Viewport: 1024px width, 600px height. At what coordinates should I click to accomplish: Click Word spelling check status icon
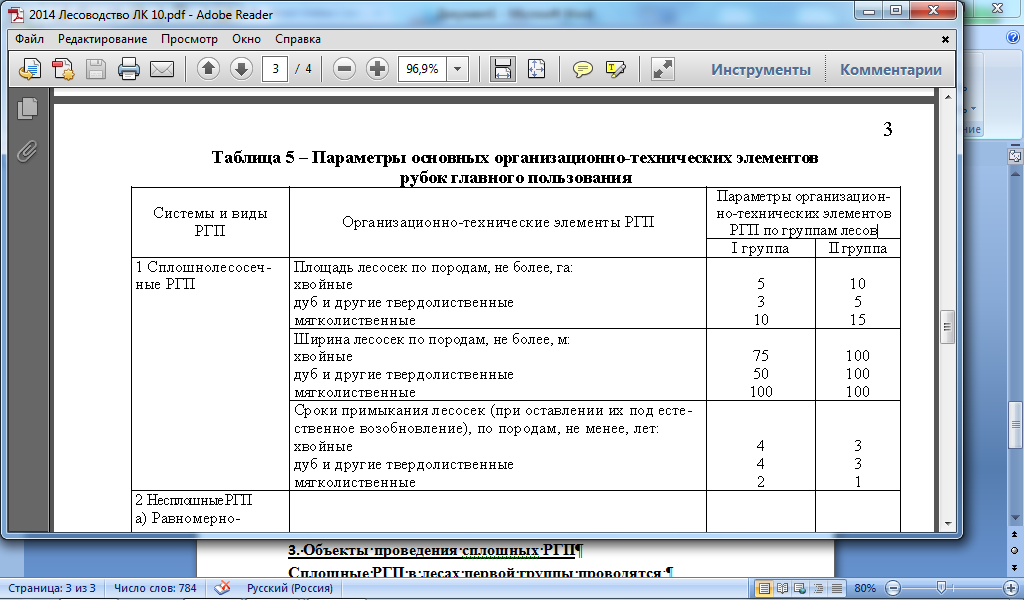coord(222,588)
